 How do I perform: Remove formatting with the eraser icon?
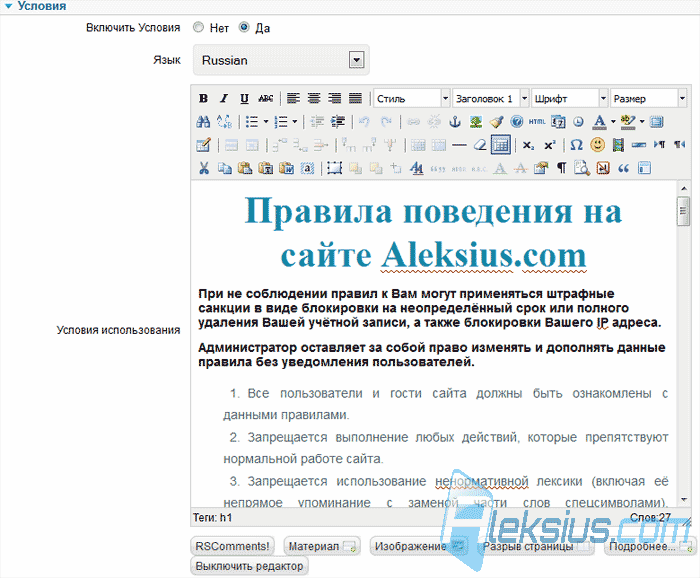[480, 145]
